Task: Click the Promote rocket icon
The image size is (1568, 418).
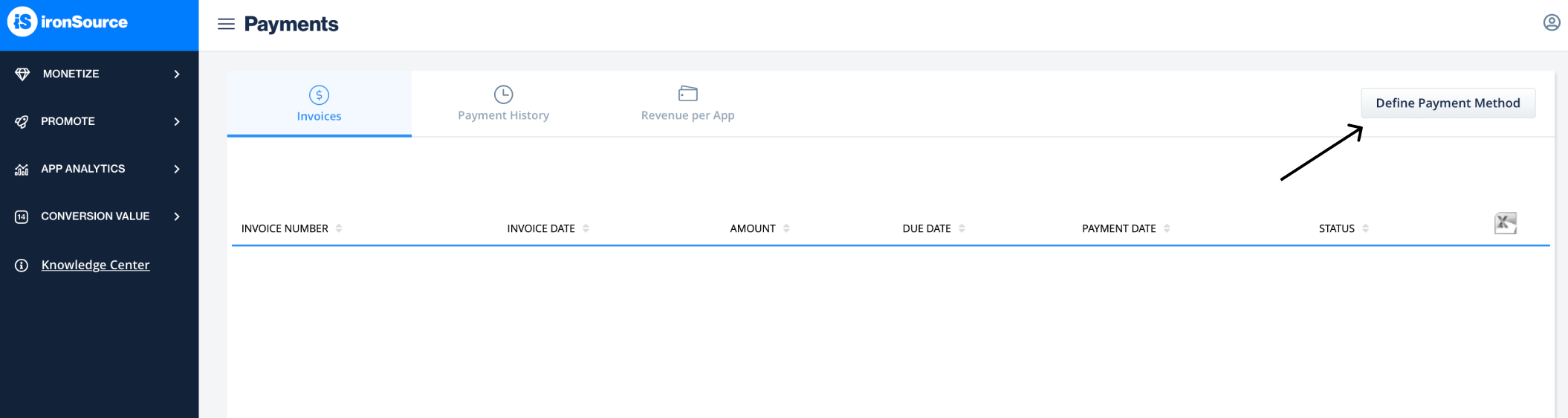Action: click(x=22, y=122)
